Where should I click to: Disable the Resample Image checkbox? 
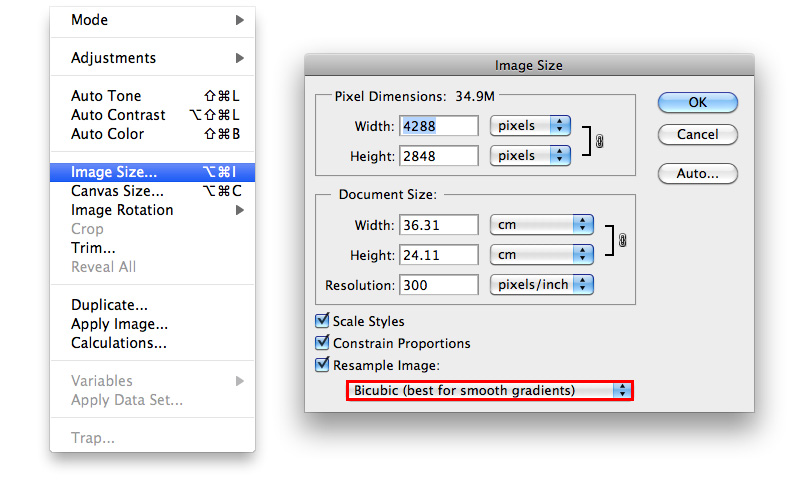pyautogui.click(x=322, y=365)
